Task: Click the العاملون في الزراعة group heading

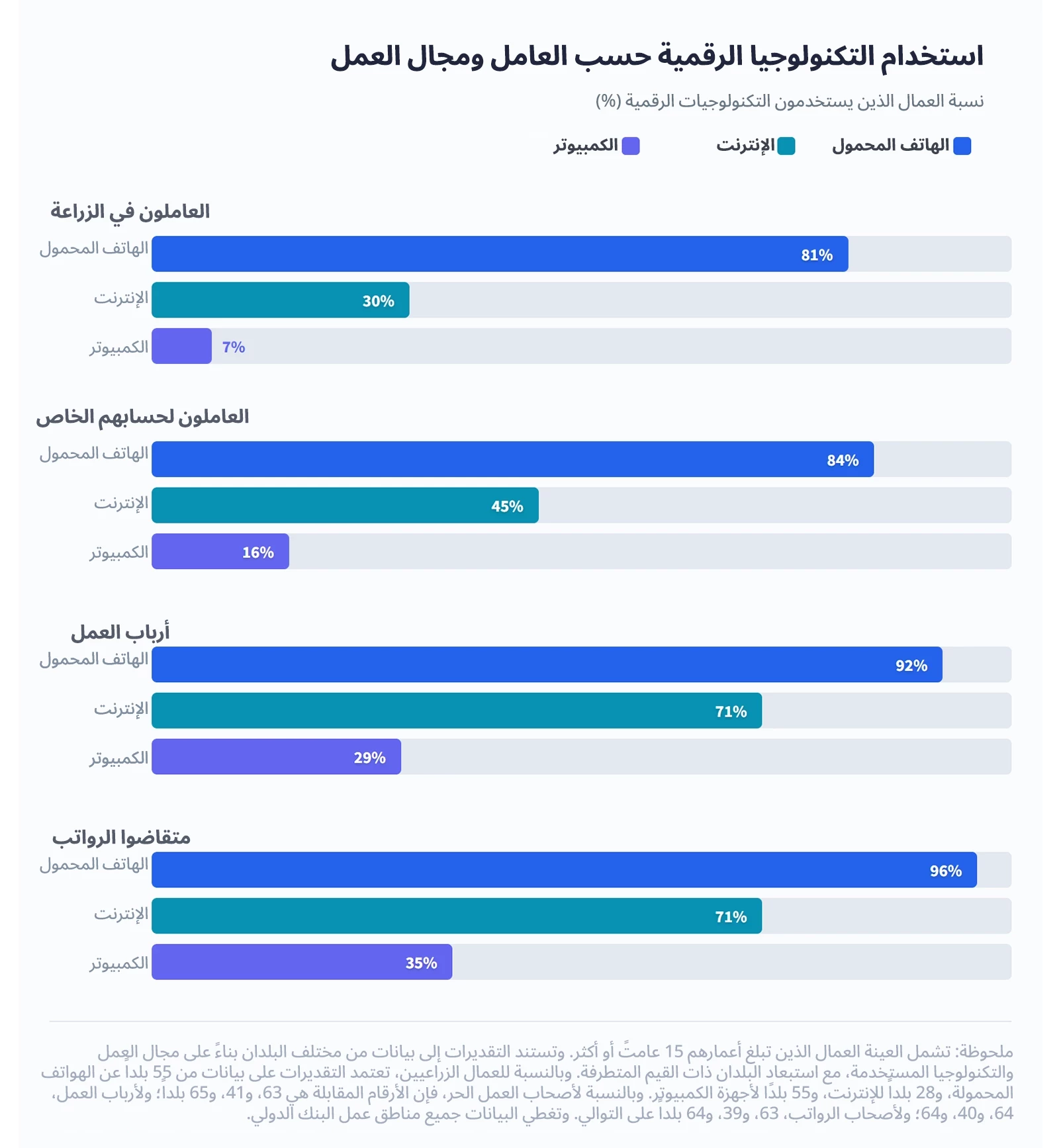Action: pyautogui.click(x=130, y=212)
